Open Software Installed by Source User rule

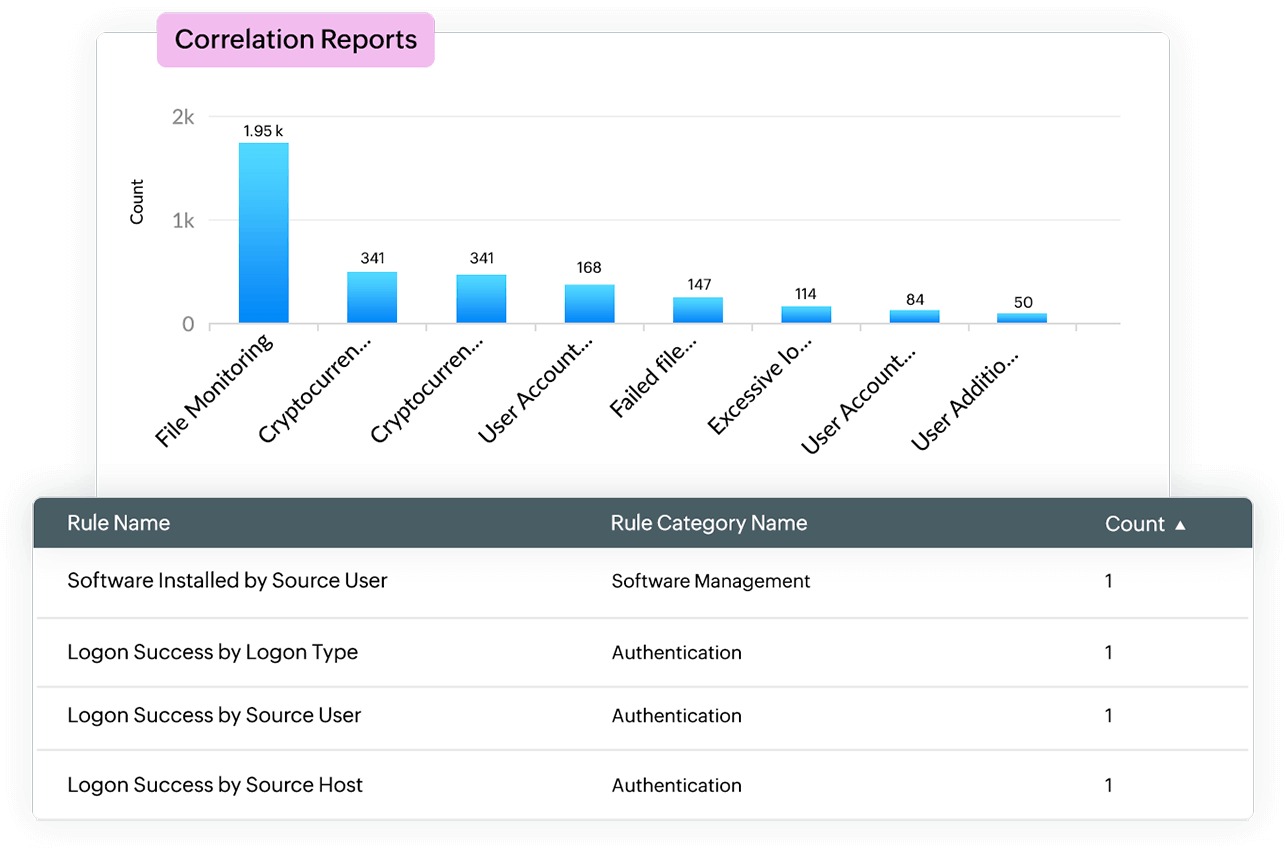coord(227,580)
